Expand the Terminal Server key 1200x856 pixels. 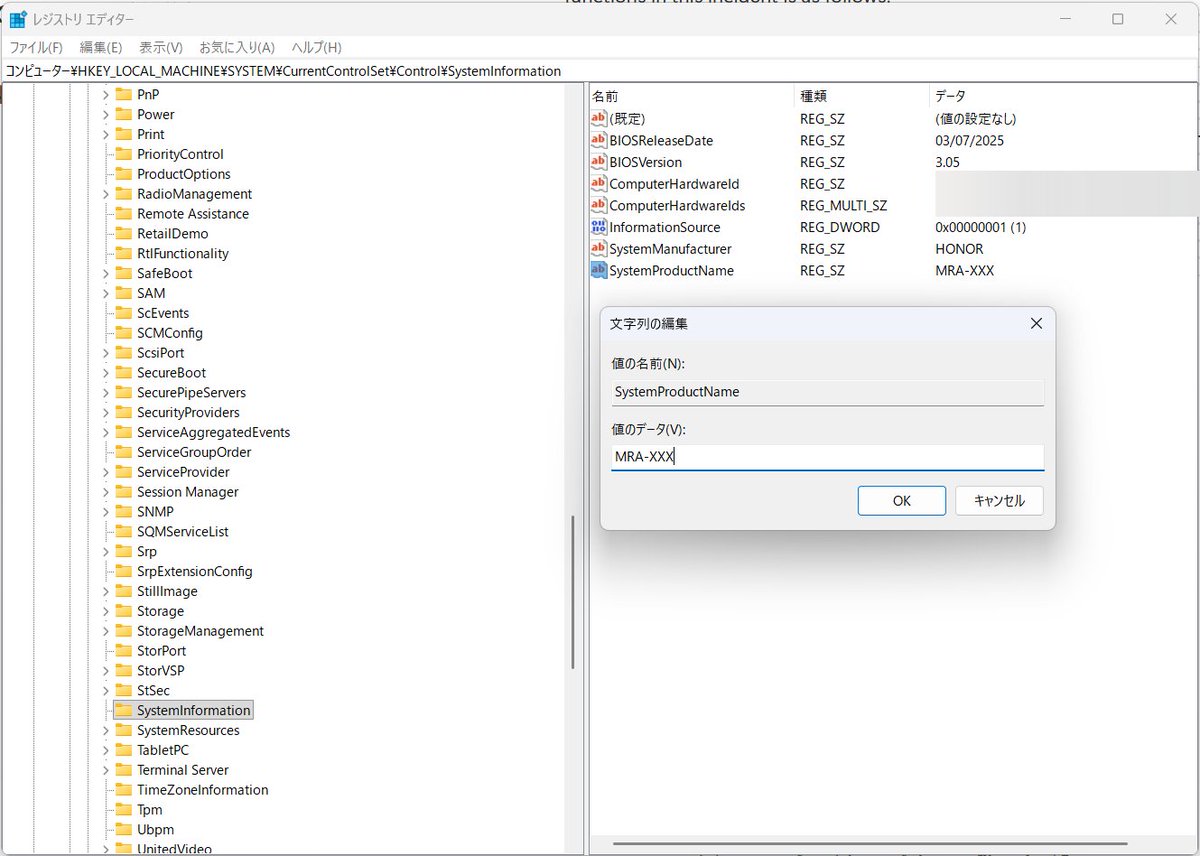click(105, 770)
